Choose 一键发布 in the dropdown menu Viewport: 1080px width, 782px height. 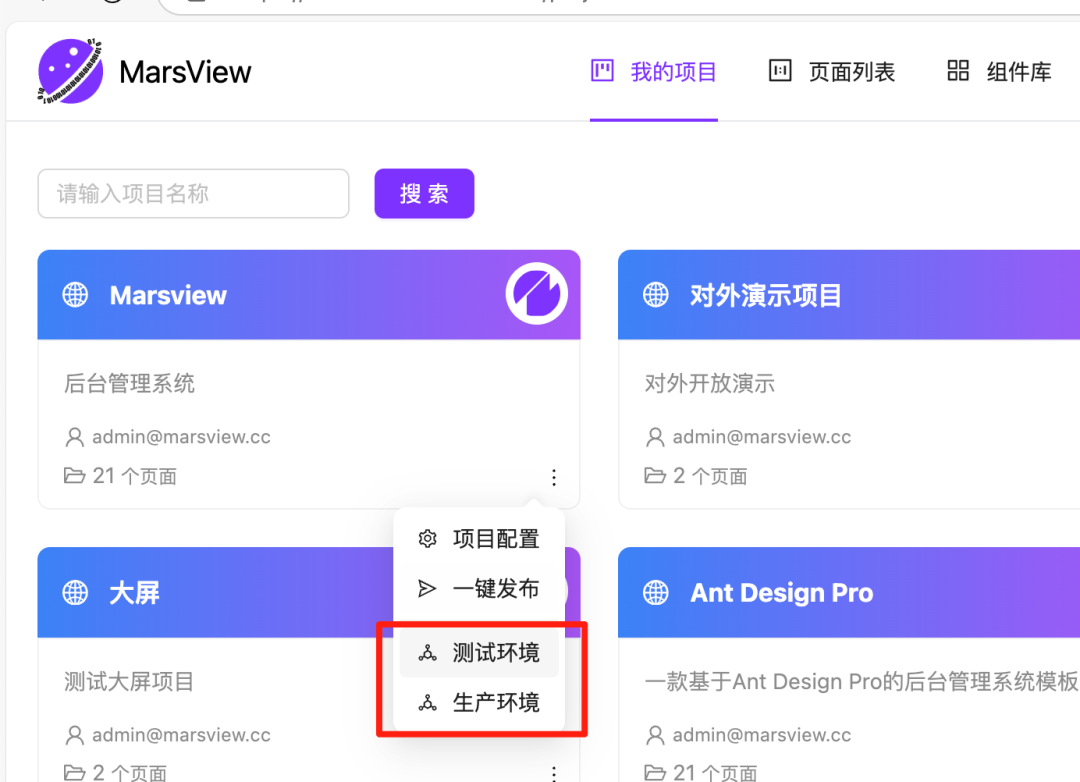click(495, 589)
